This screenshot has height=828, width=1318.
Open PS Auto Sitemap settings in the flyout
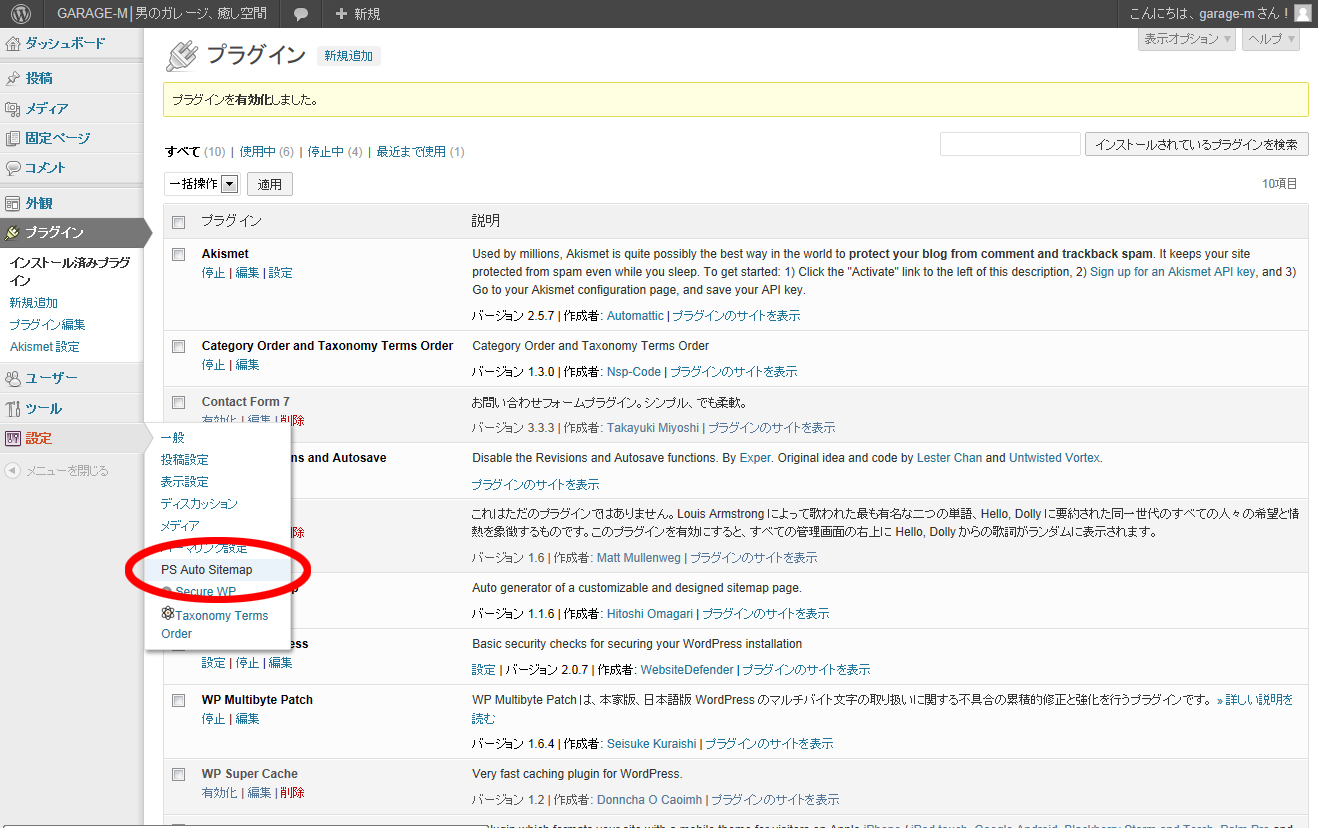pyautogui.click(x=207, y=569)
